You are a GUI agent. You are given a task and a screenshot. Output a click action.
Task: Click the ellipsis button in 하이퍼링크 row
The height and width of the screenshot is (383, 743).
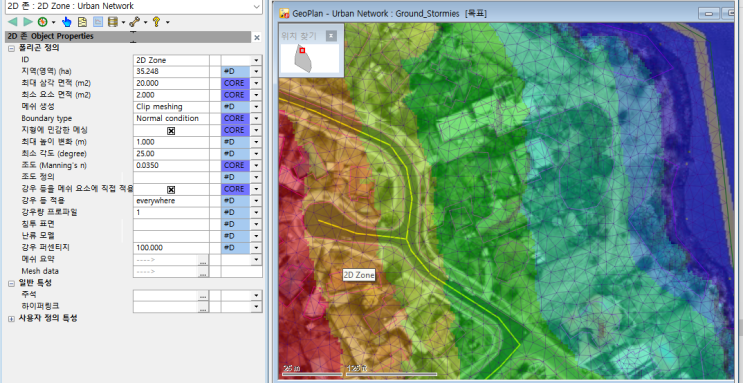[x=203, y=307]
